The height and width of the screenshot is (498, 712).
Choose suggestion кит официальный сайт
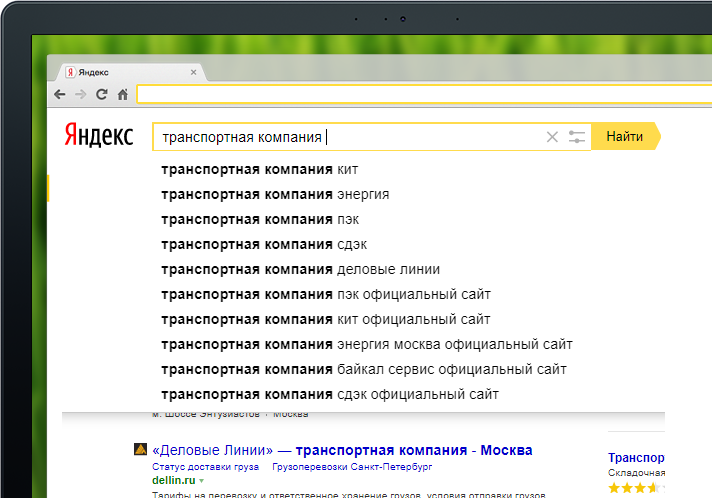point(326,320)
